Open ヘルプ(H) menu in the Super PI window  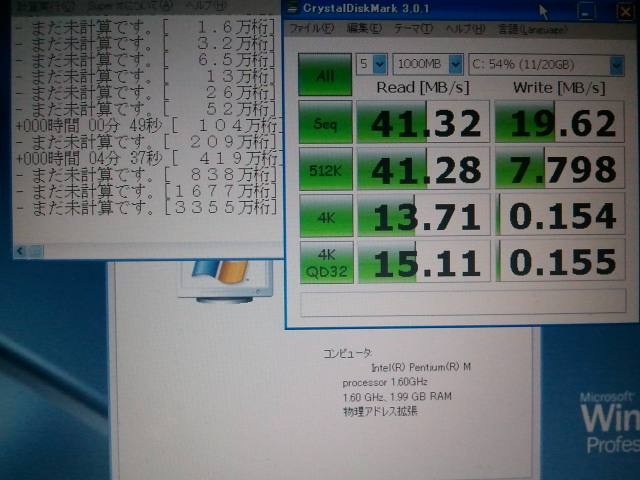coord(207,5)
